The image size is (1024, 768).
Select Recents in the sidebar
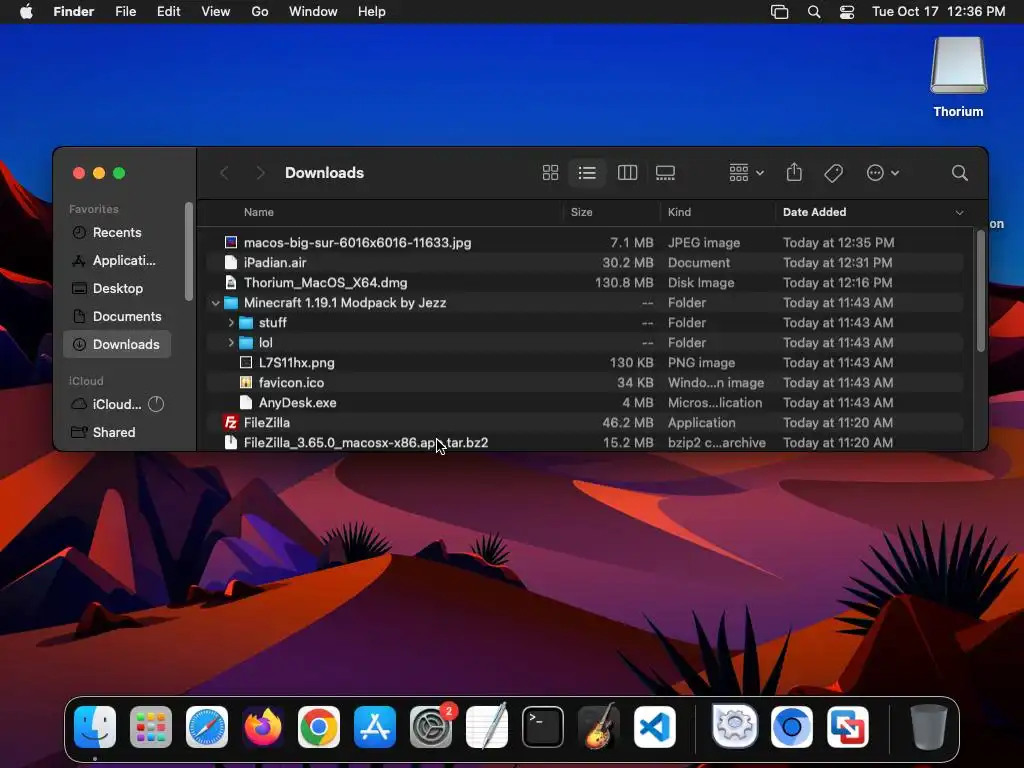[x=117, y=232]
